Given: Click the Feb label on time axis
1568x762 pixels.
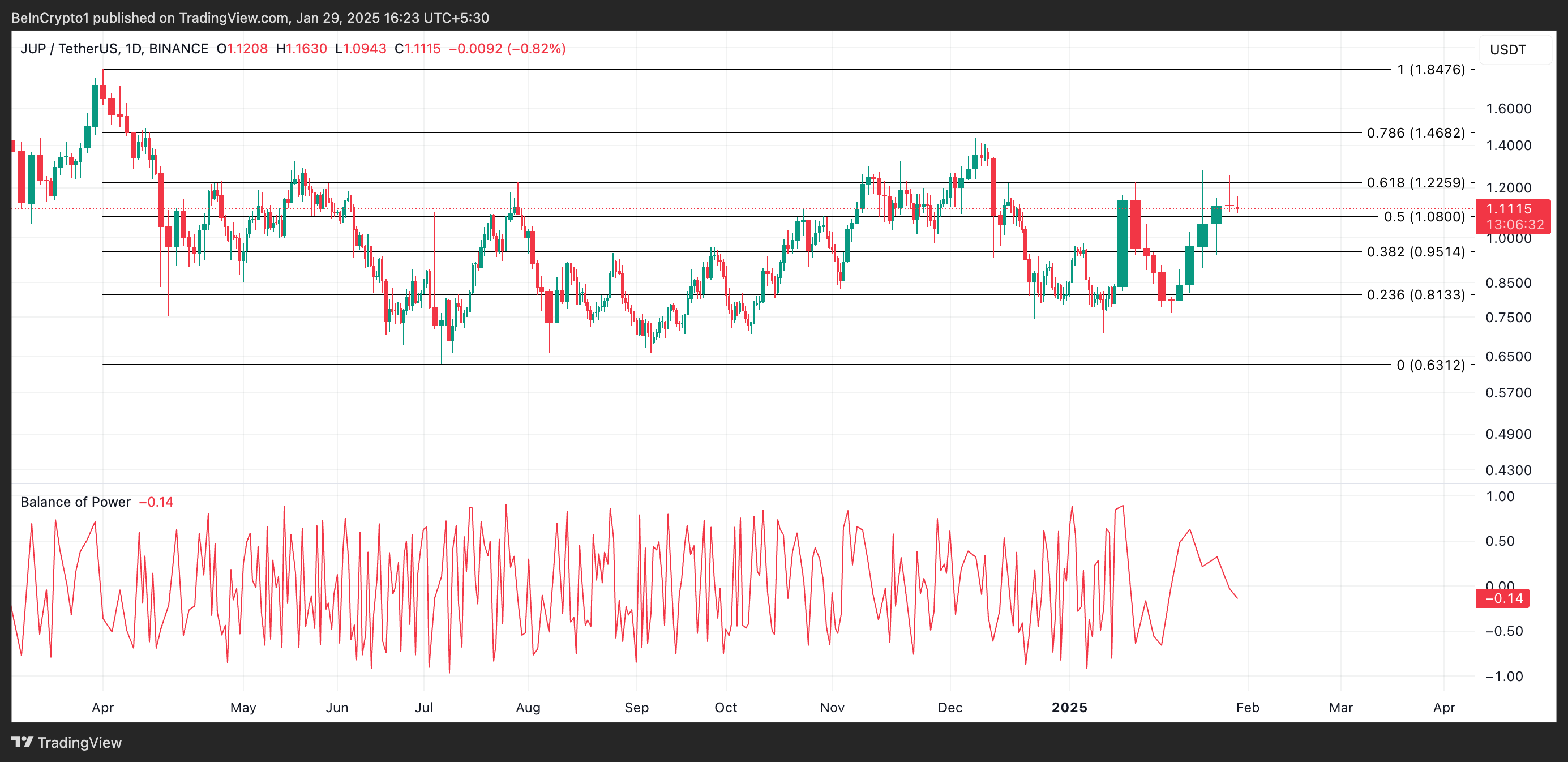Looking at the screenshot, I should 1247,707.
